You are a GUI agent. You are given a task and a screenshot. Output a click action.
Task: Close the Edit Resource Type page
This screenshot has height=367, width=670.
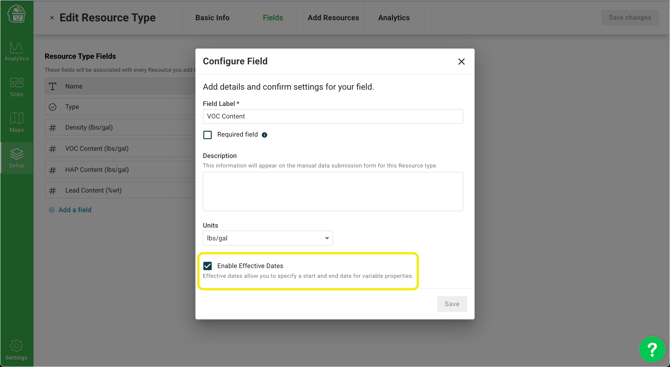(52, 18)
